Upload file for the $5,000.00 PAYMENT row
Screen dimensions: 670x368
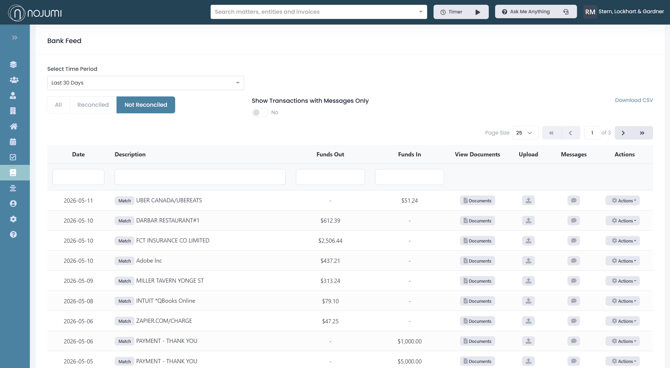click(528, 361)
